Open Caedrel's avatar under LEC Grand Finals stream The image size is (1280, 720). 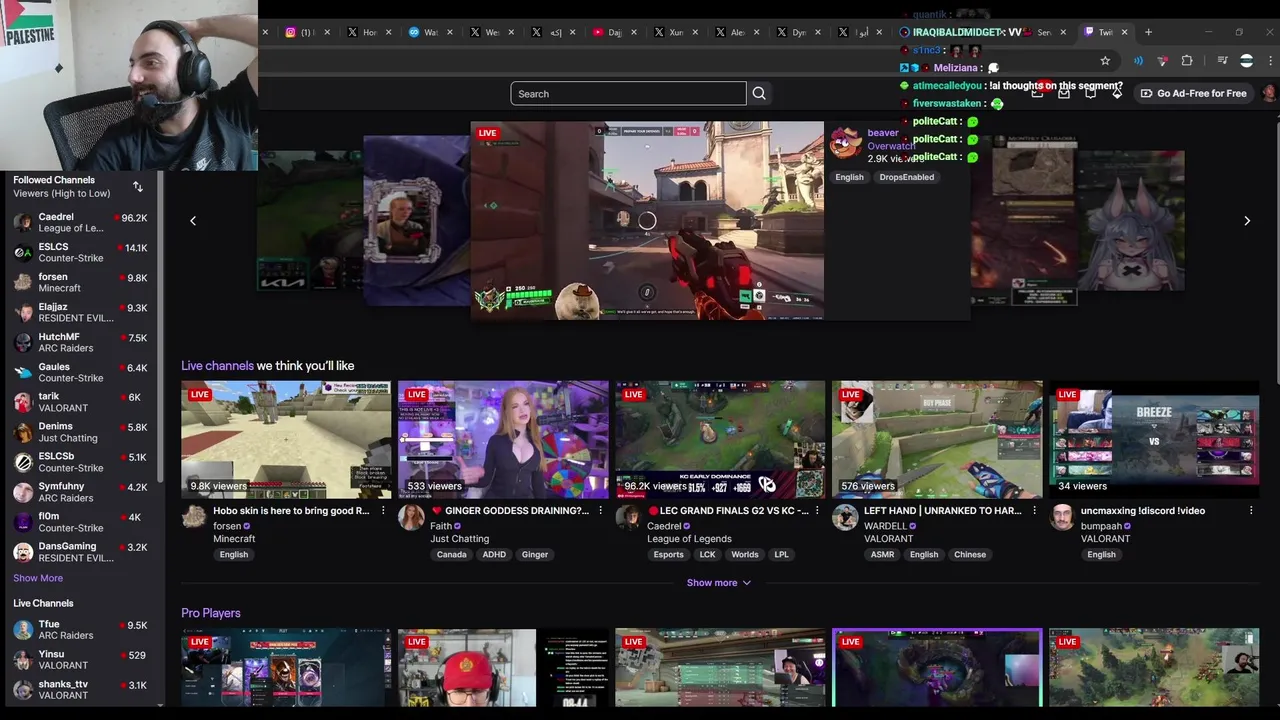(628, 517)
